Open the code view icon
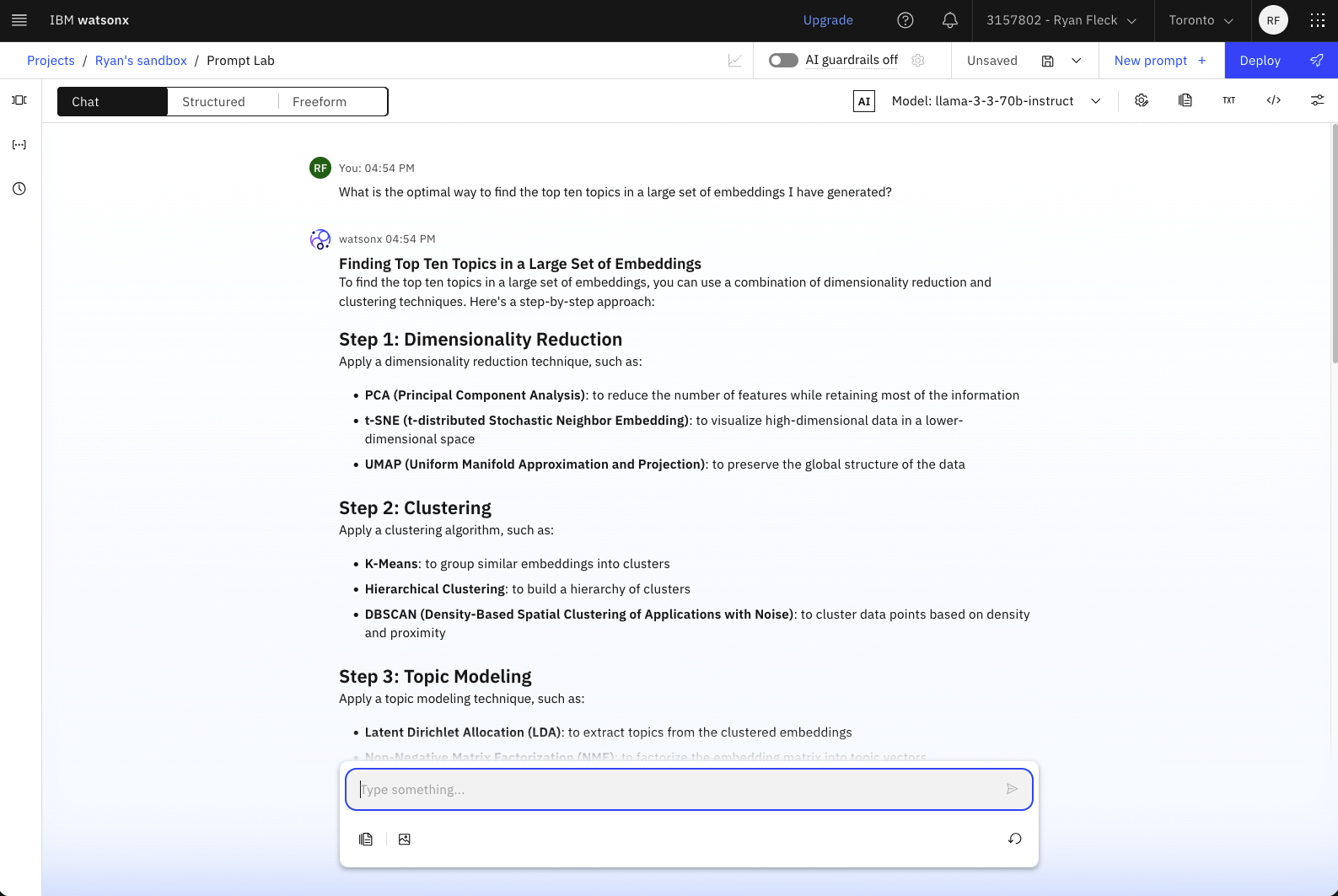Screen dimensions: 1338x896 1273,100
